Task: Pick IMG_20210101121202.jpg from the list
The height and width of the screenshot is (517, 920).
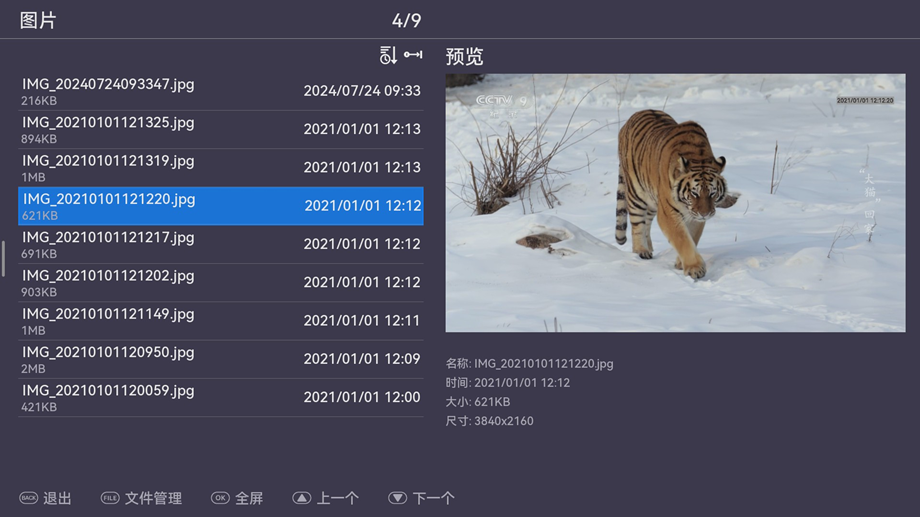Action: pyautogui.click(x=220, y=283)
